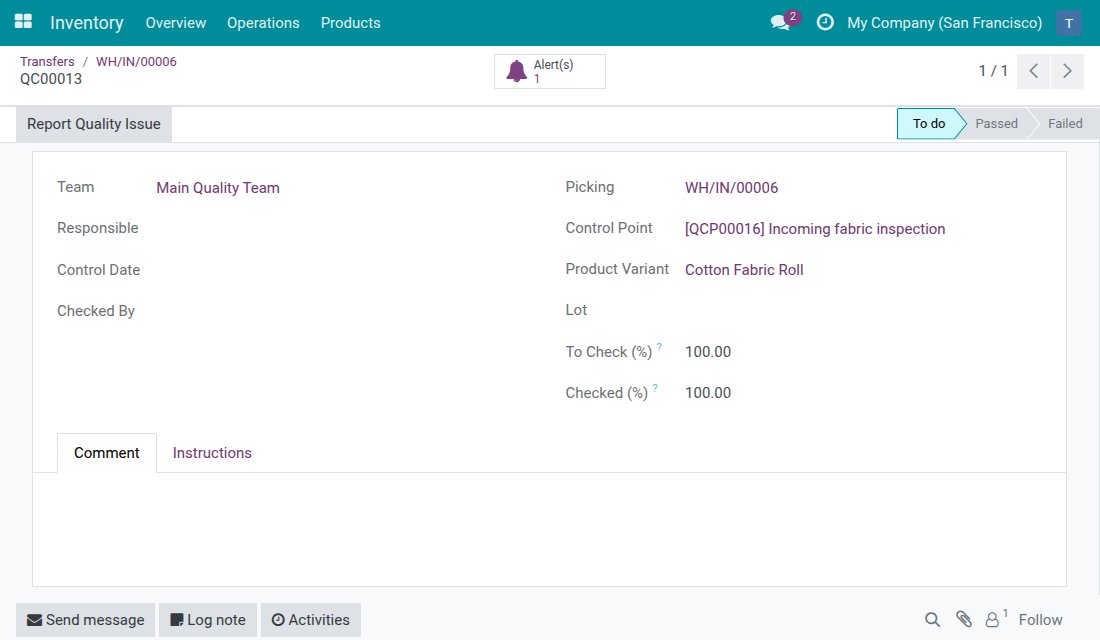Click the Alert(s) bell icon
The width and height of the screenshot is (1100, 640).
517,72
